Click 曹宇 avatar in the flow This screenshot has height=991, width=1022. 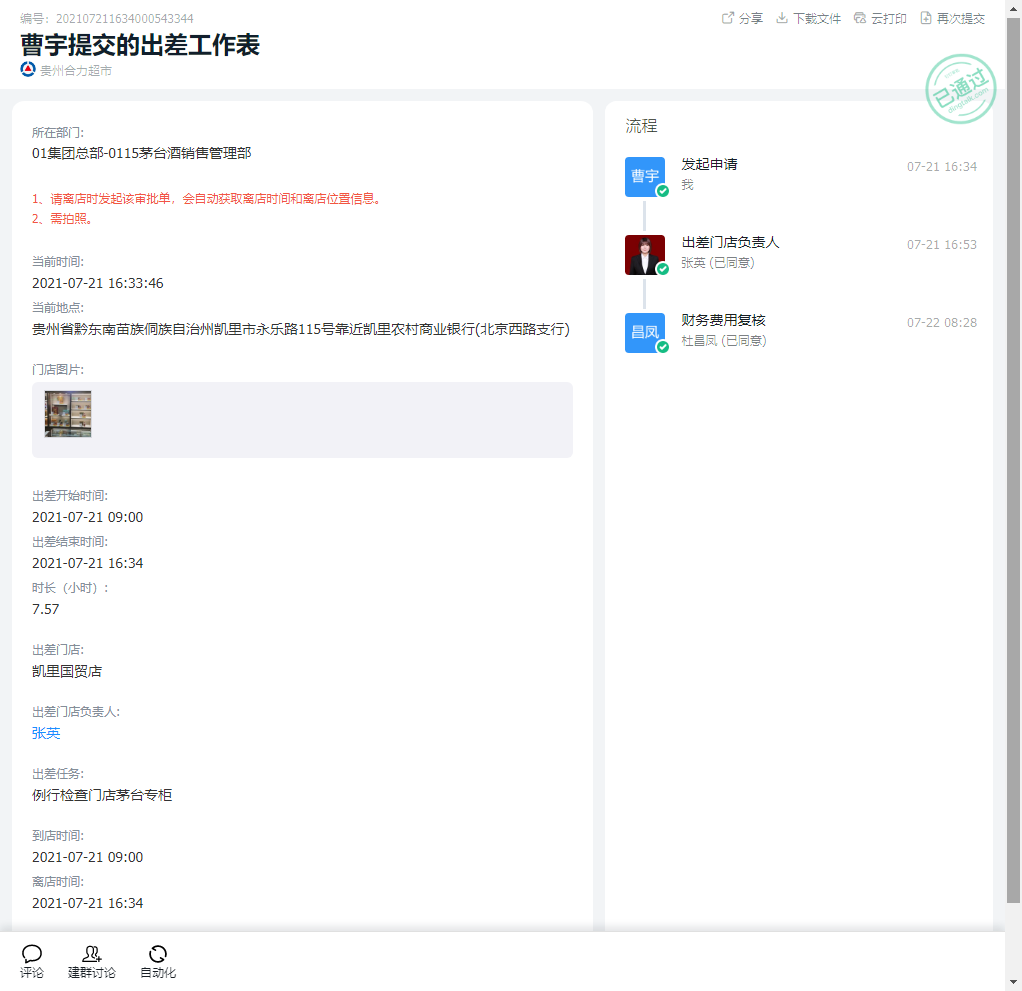[x=644, y=176]
